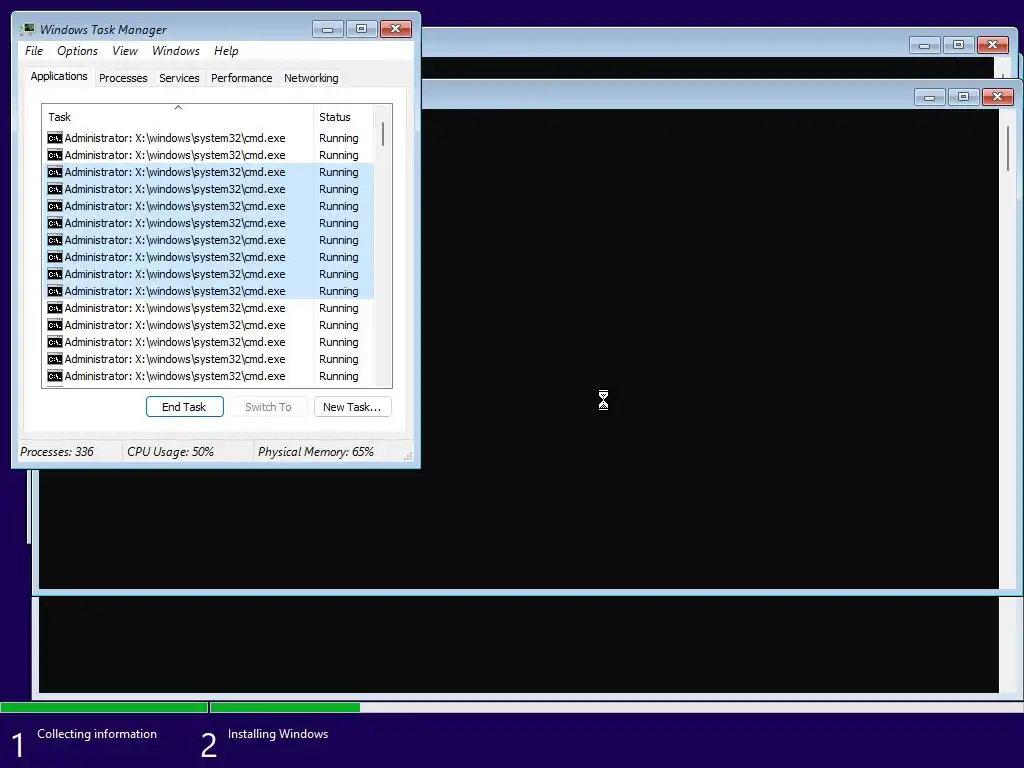Click the Collecting information step label

(97, 734)
